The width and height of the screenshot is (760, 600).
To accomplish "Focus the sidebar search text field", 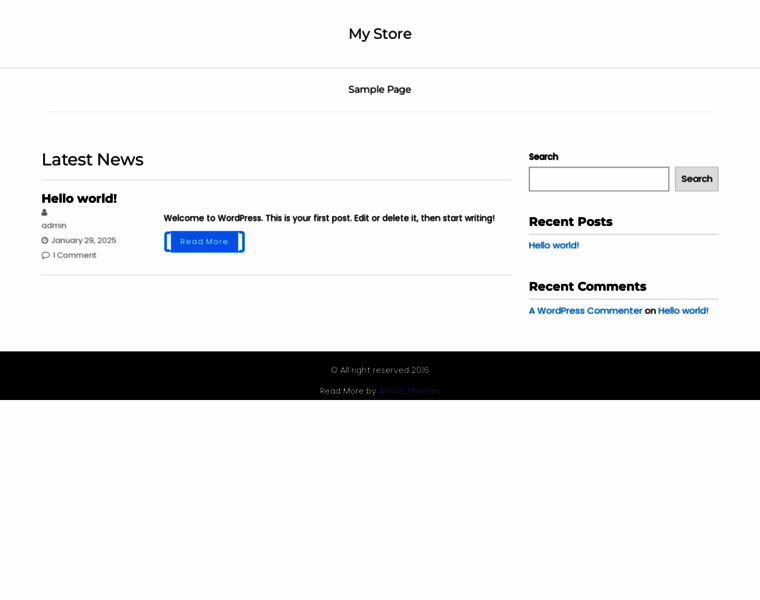I will coord(598,179).
